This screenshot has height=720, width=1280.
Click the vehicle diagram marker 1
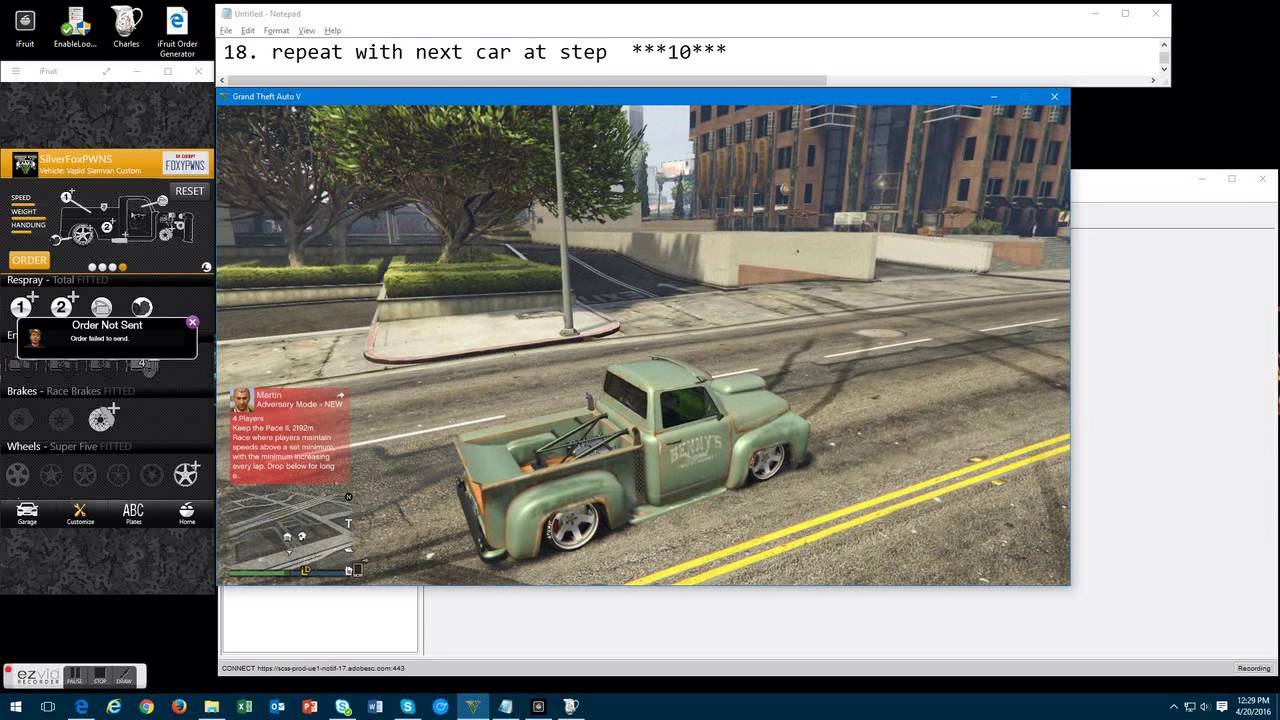(67, 197)
